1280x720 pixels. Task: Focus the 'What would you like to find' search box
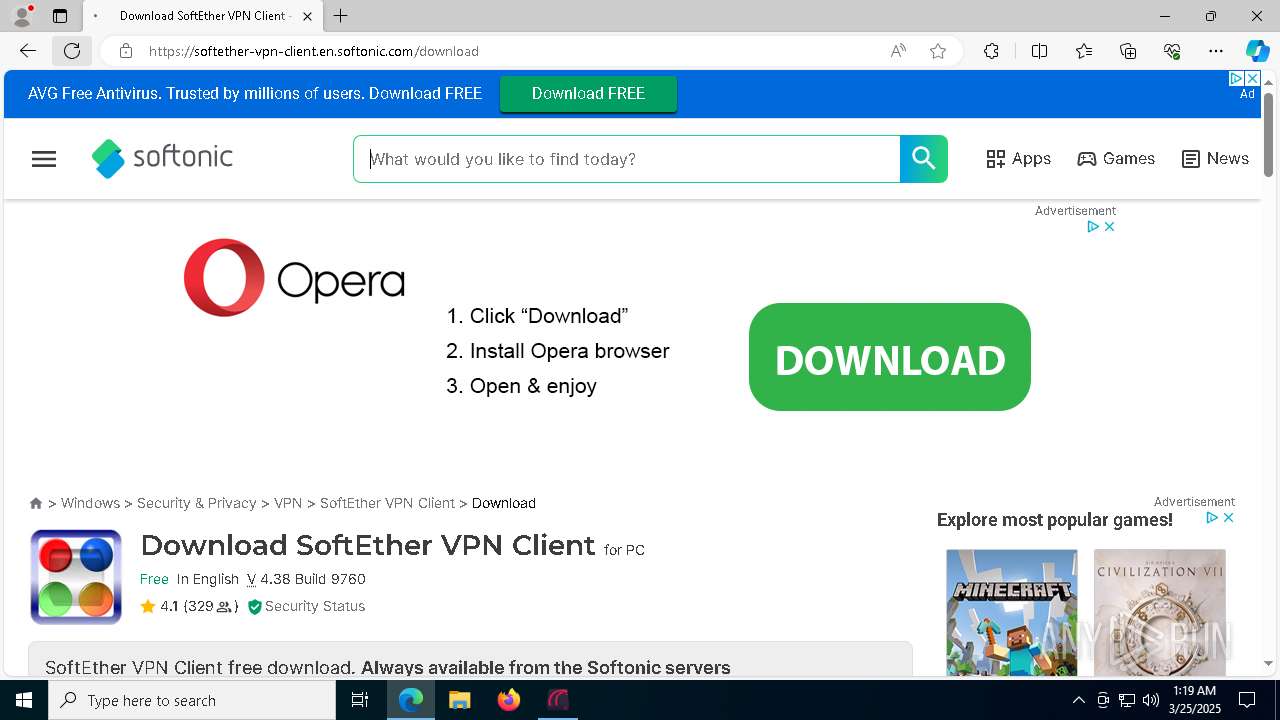click(627, 159)
